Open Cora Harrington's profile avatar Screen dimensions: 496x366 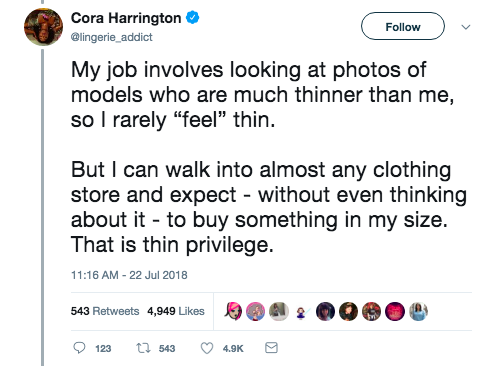point(43,27)
